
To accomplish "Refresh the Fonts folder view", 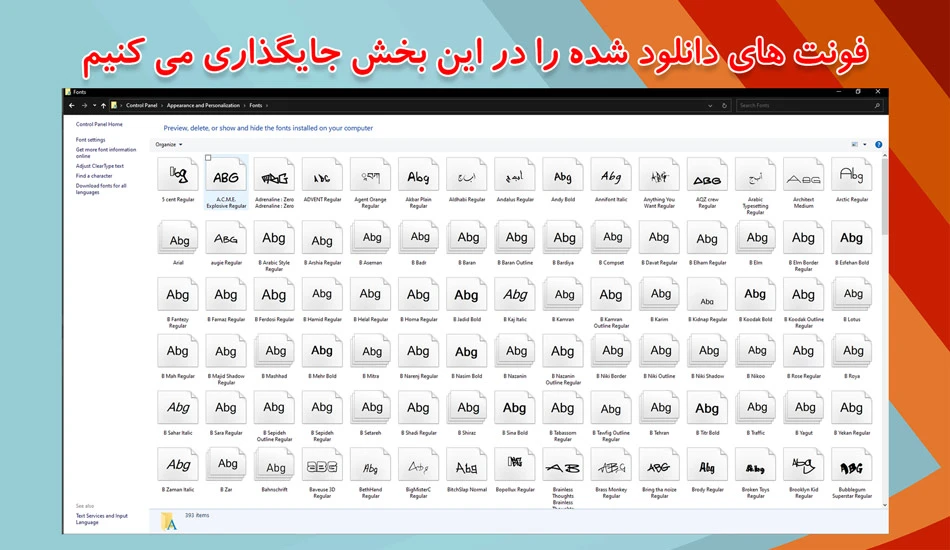I will point(724,105).
